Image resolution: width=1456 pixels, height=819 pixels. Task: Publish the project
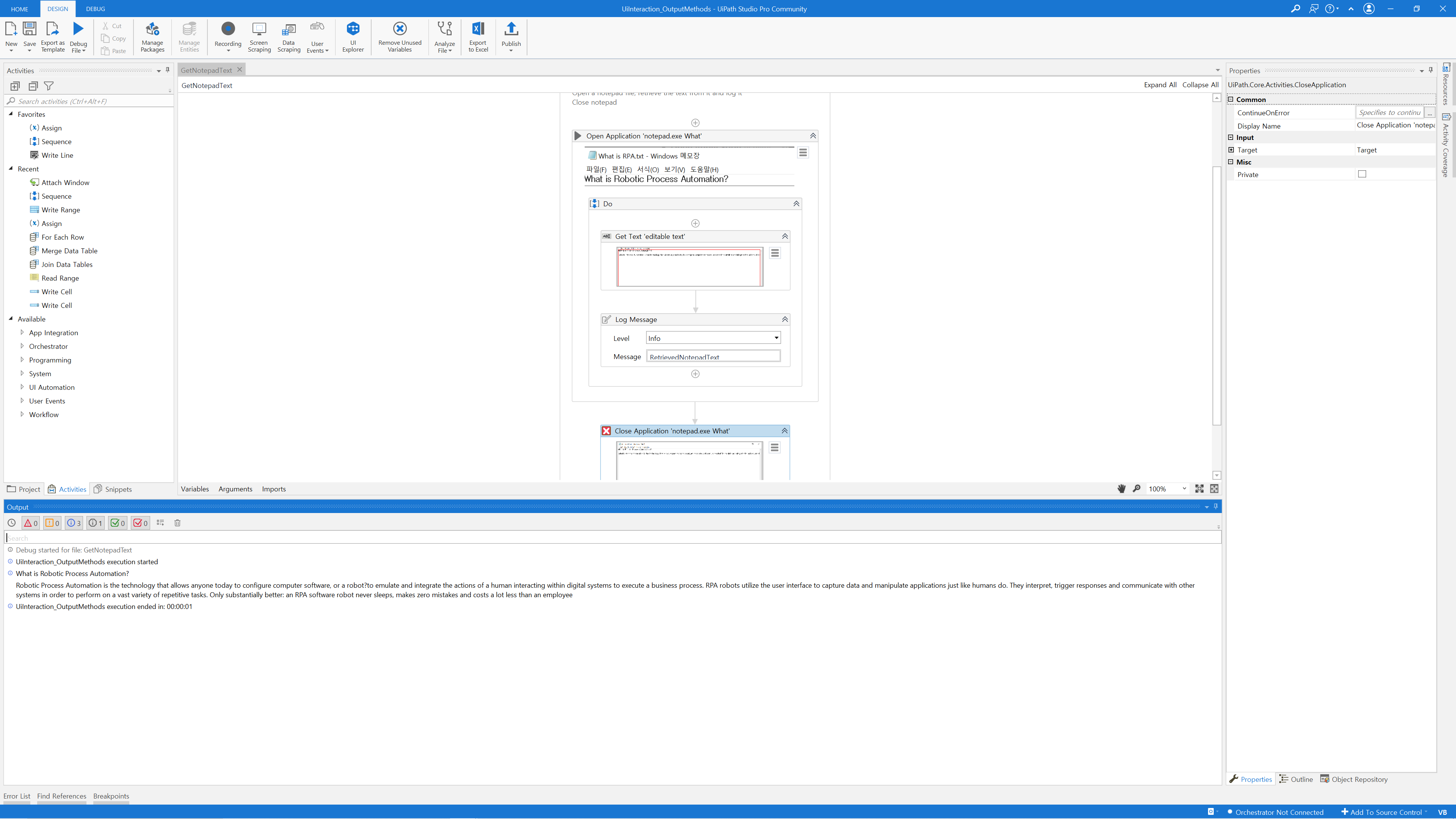pos(511,37)
